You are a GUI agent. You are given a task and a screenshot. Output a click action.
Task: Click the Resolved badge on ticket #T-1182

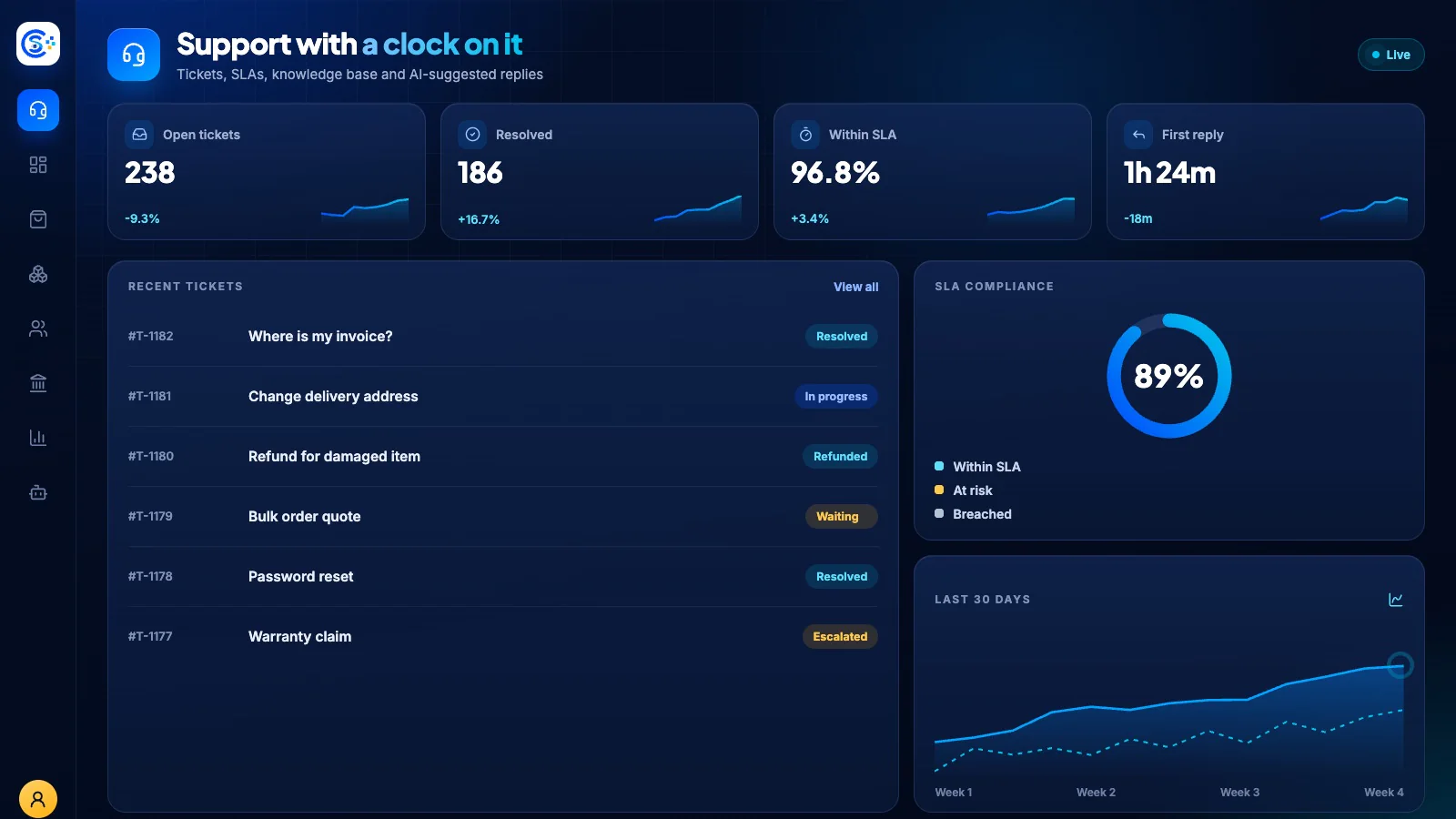click(842, 337)
